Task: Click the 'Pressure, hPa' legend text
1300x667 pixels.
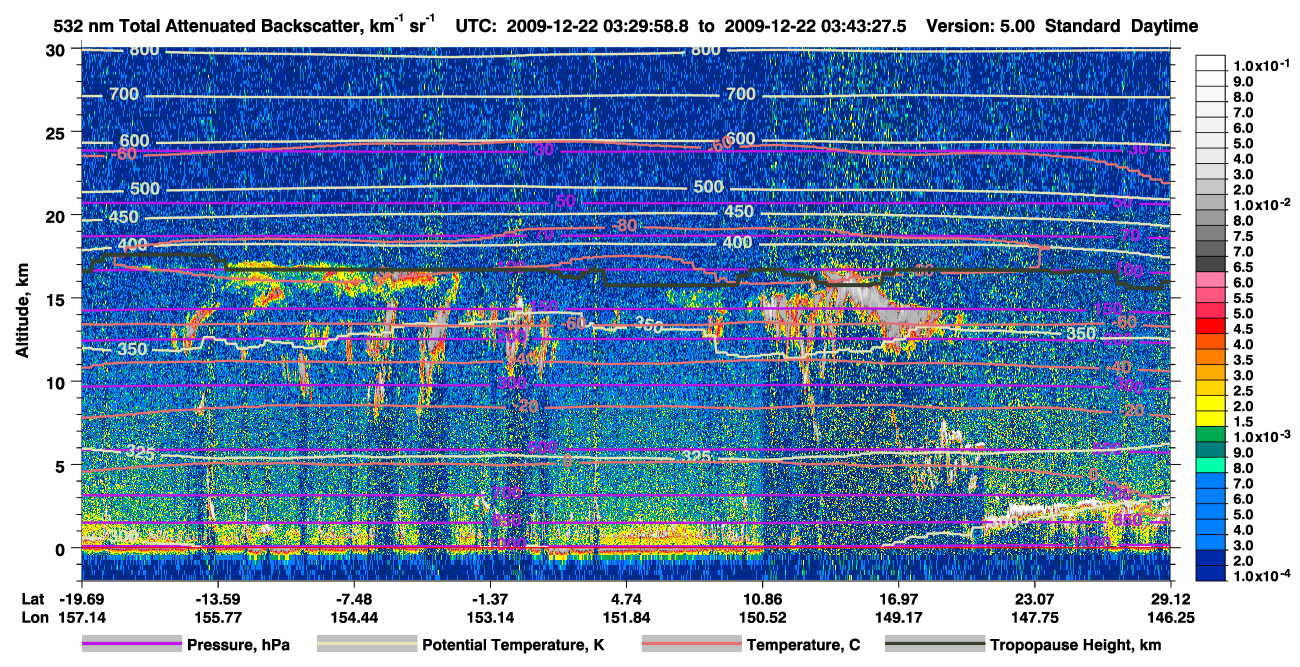Action: tap(238, 646)
